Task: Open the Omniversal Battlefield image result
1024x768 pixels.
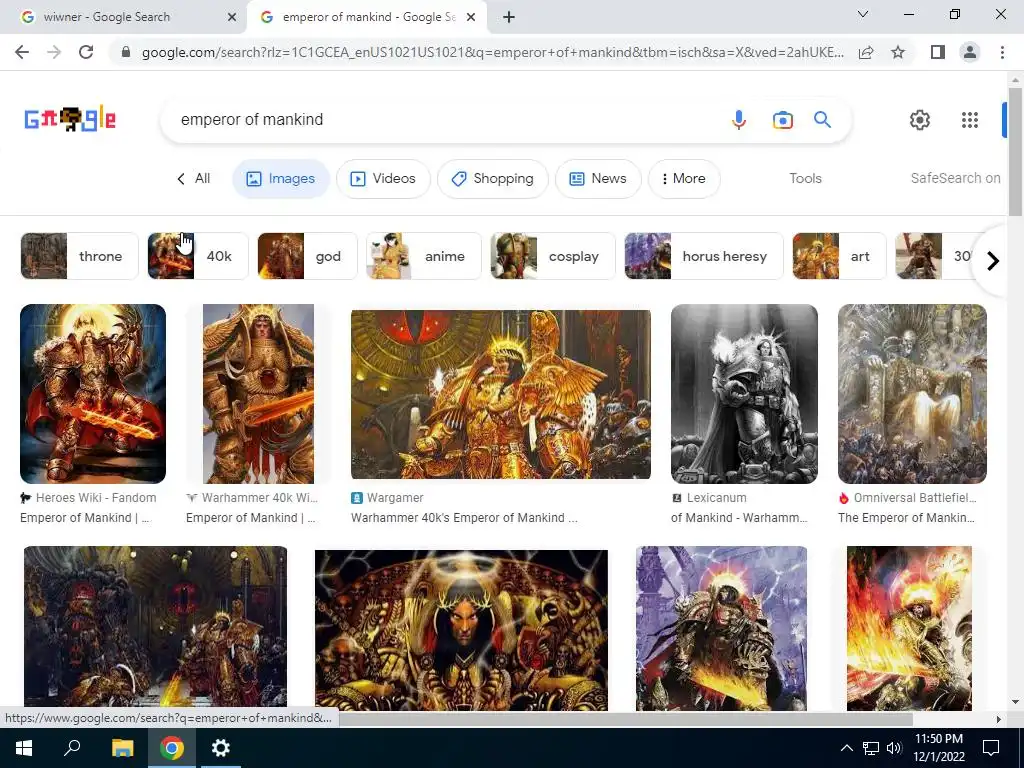Action: [912, 394]
